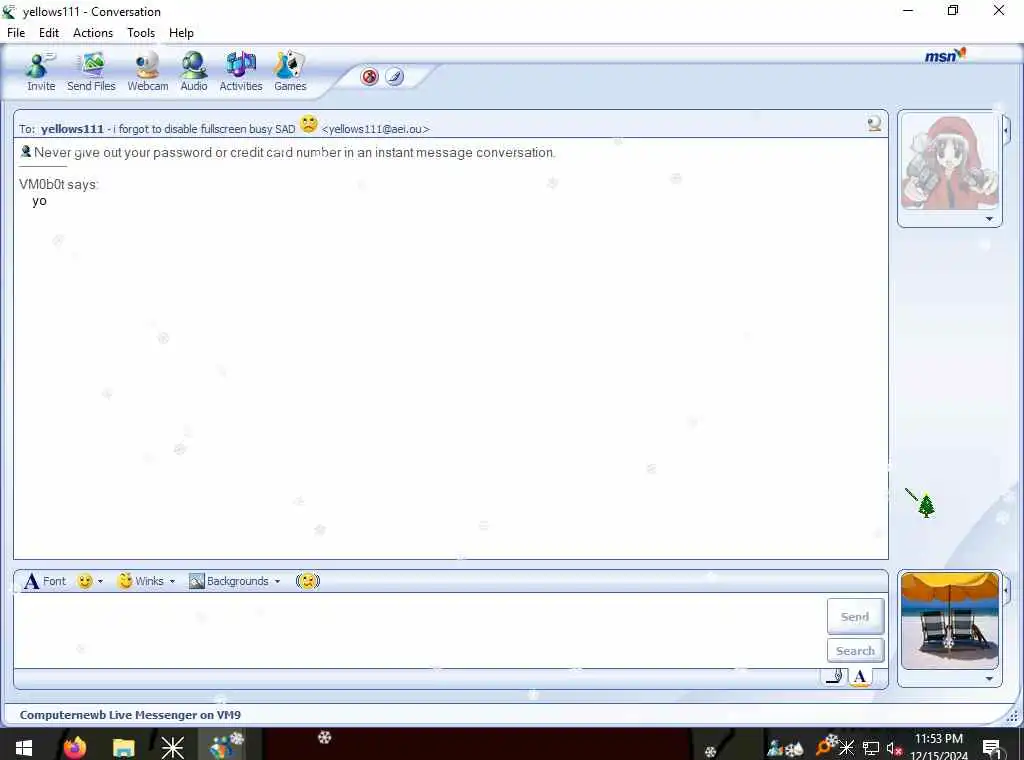Open the Windows Start menu
This screenshot has height=760, width=1024.
coord(24,747)
